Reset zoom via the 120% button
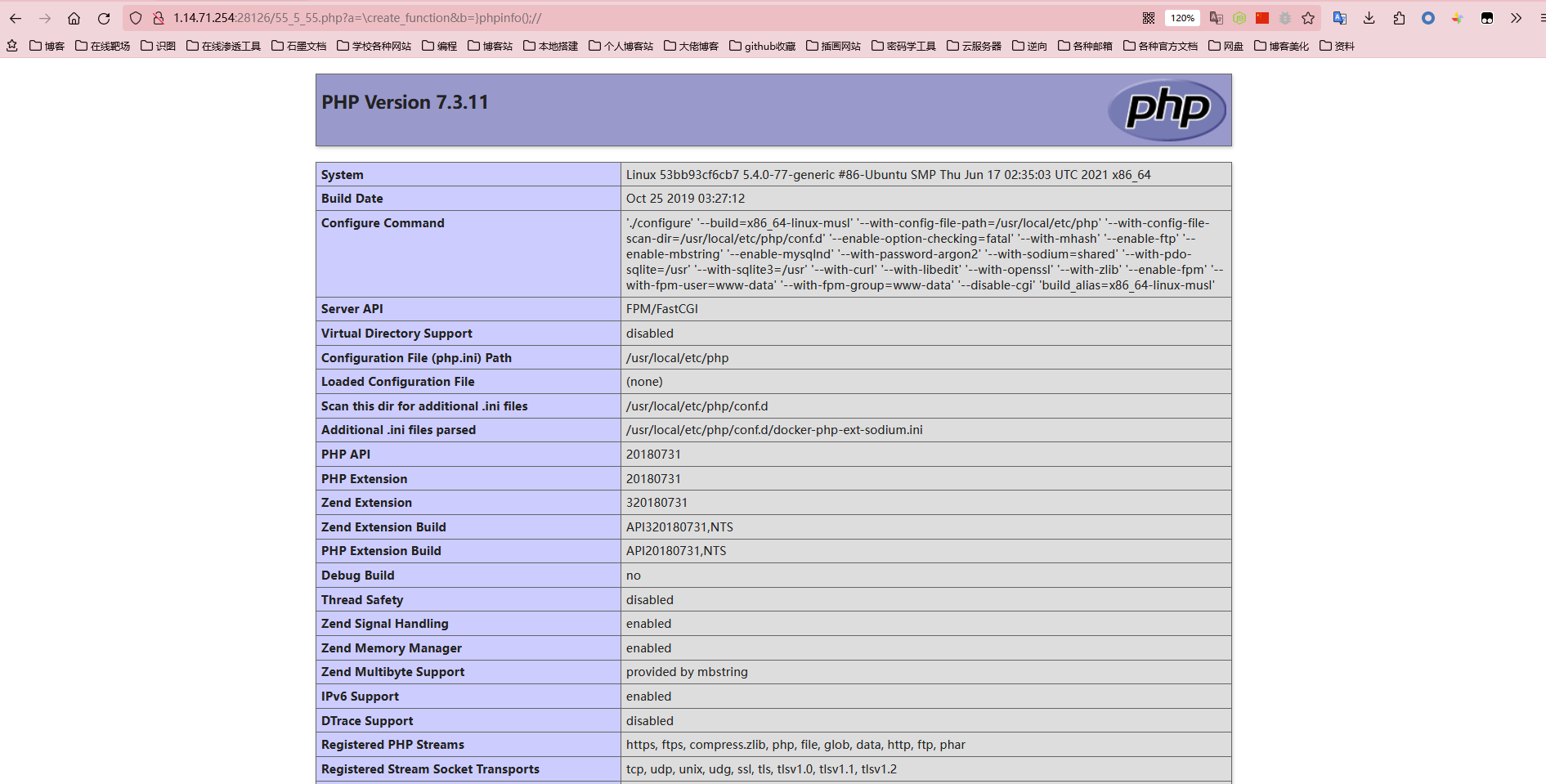Image resolution: width=1546 pixels, height=784 pixels. pos(1182,18)
